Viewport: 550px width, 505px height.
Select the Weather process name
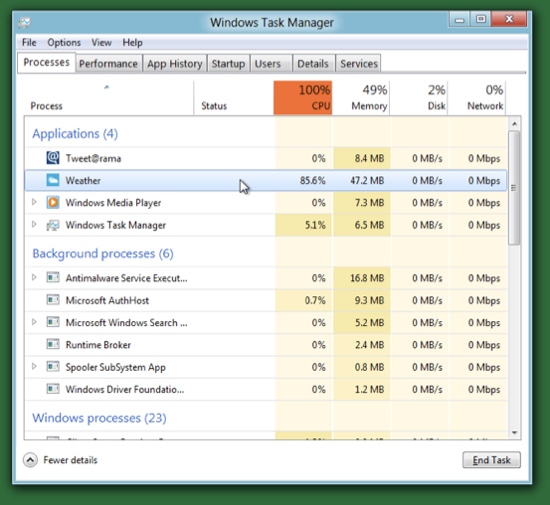[83, 181]
